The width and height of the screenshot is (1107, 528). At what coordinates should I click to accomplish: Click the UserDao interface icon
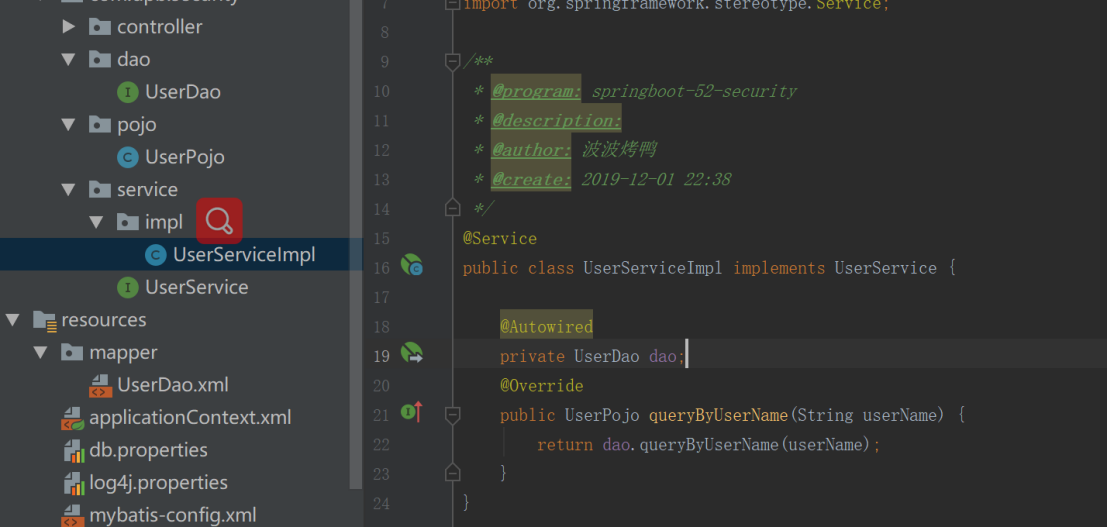tap(127, 92)
